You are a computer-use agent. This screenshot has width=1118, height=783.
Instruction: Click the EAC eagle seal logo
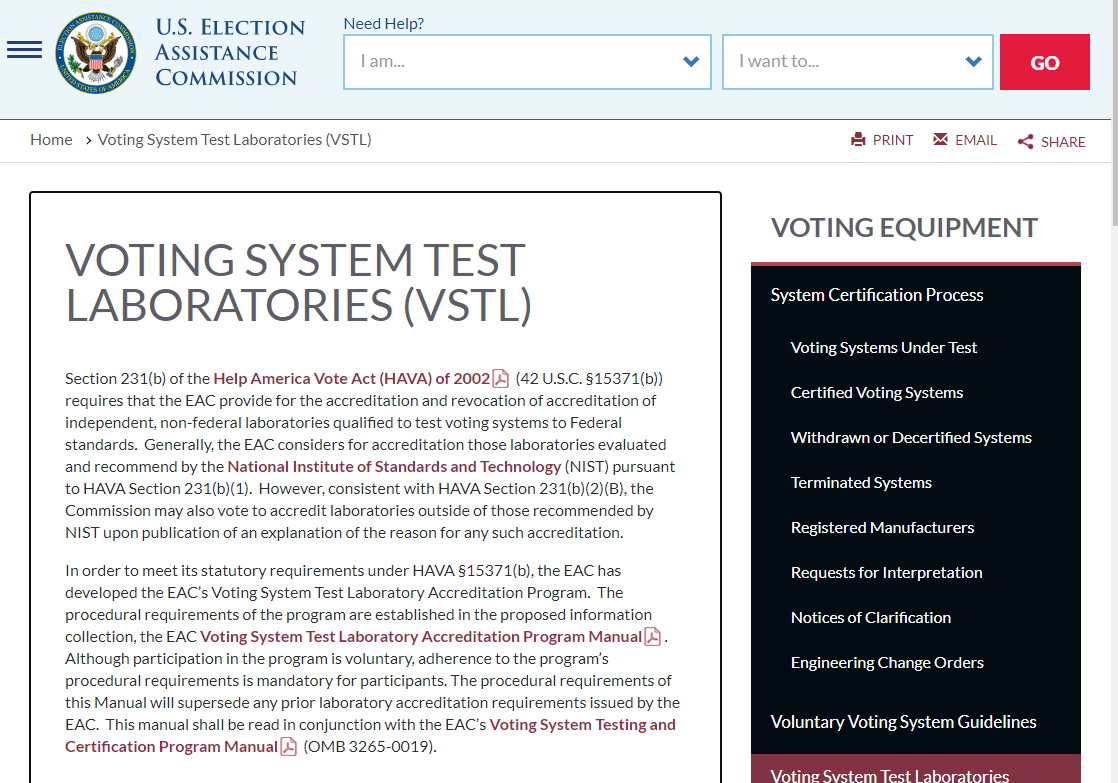tap(96, 53)
